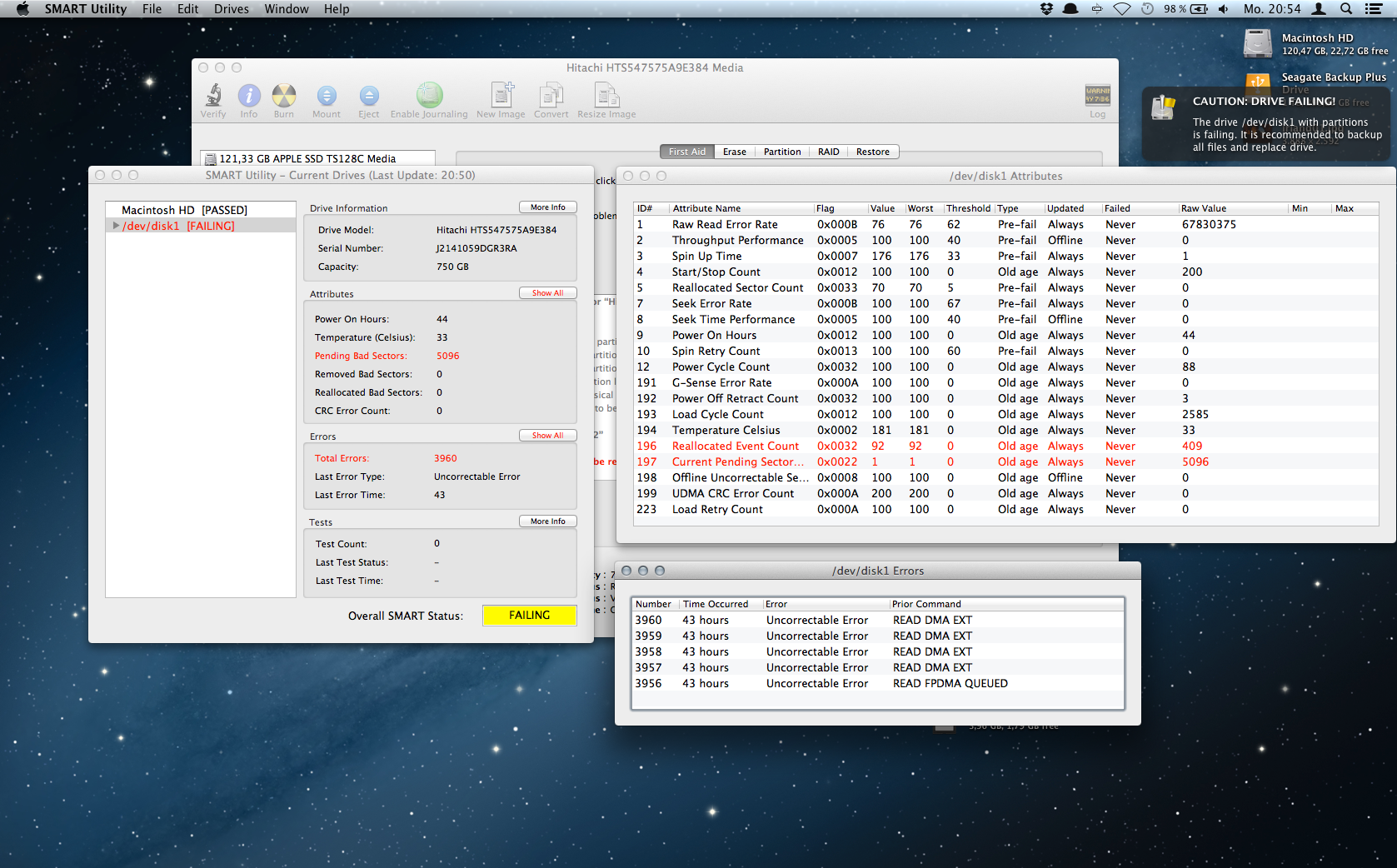The height and width of the screenshot is (868, 1397).
Task: Open the Edit menu
Action: click(x=188, y=8)
